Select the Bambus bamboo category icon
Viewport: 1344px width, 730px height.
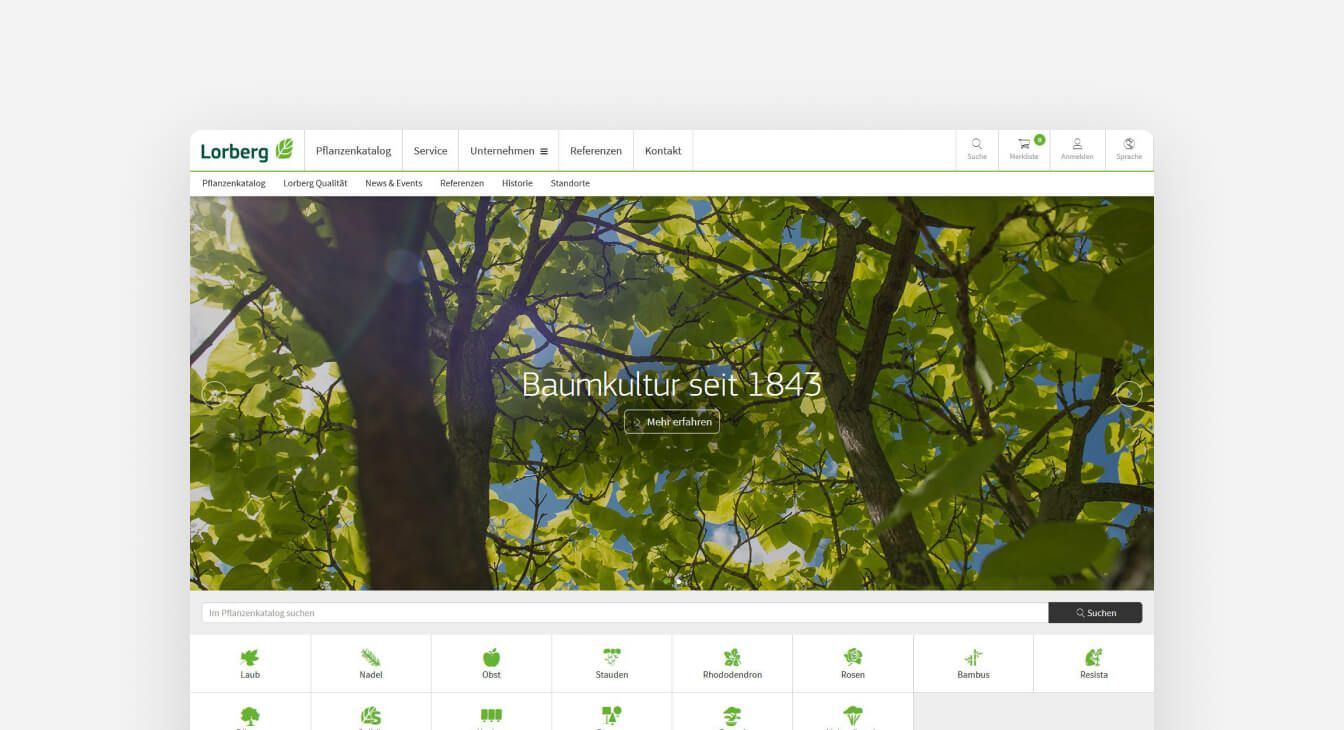click(973, 657)
